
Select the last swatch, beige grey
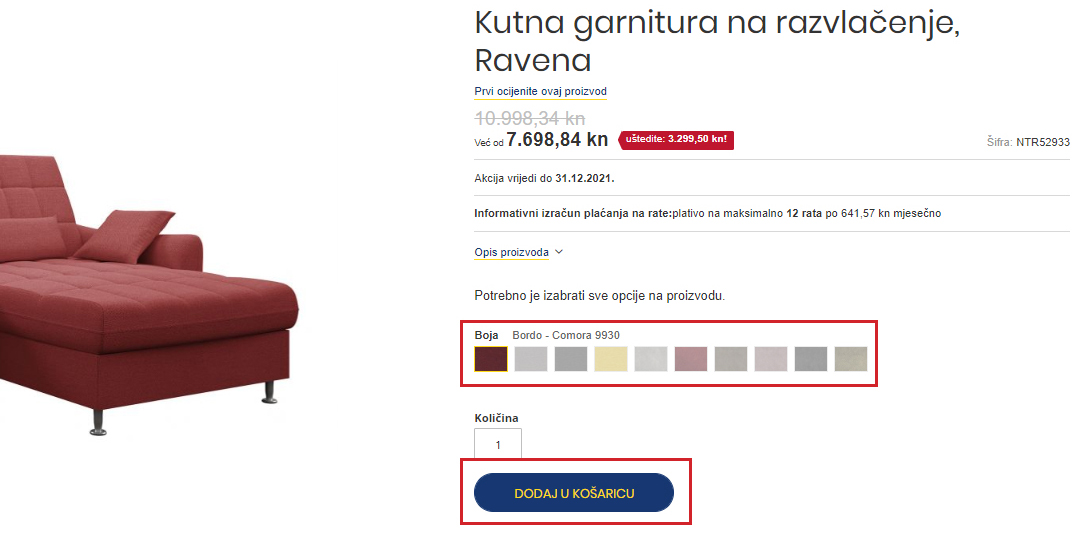tap(851, 359)
